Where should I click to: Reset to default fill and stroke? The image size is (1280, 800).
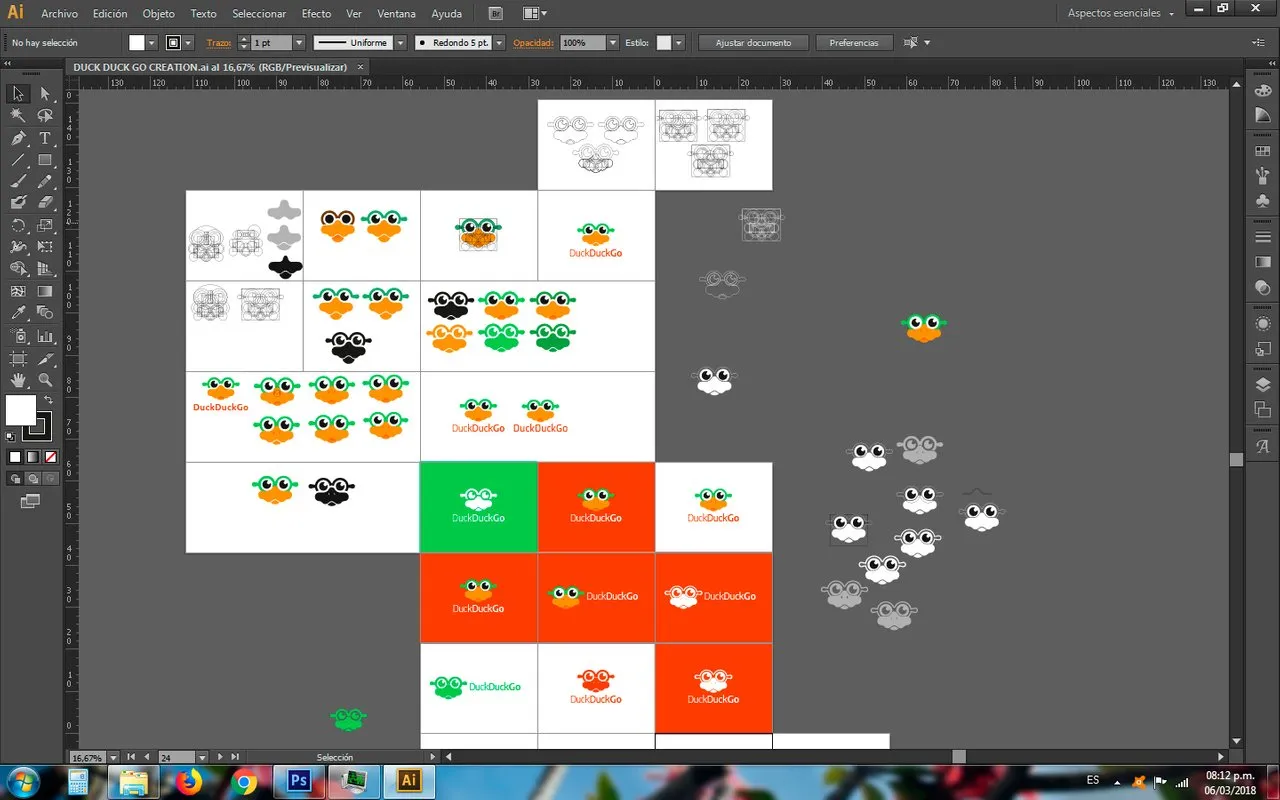(x=11, y=436)
